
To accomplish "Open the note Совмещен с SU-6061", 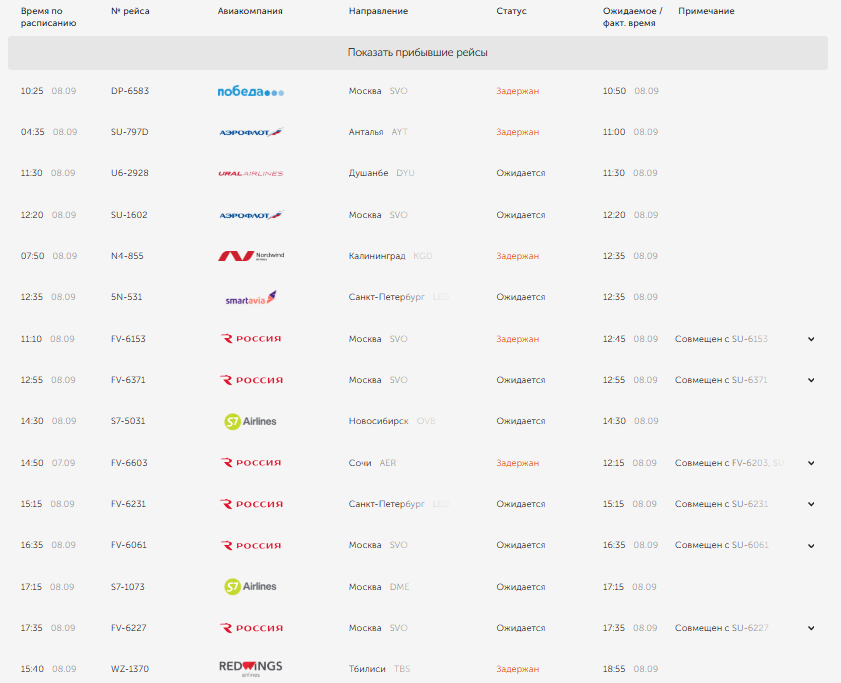I will 721,545.
